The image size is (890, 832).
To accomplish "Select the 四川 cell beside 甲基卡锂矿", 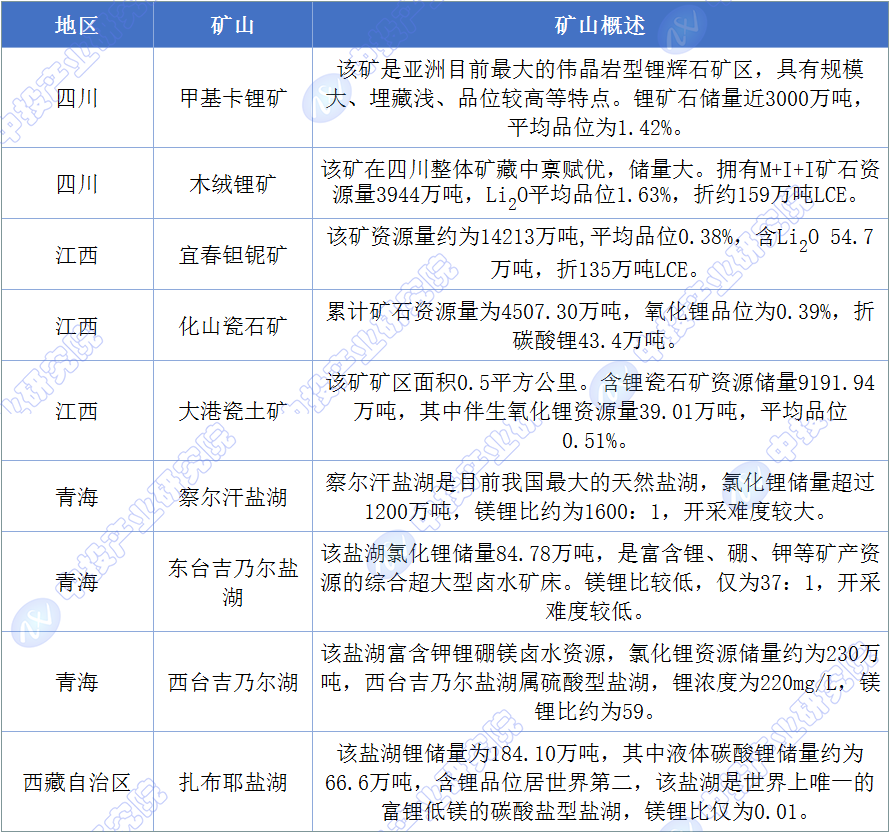I will [x=77, y=99].
